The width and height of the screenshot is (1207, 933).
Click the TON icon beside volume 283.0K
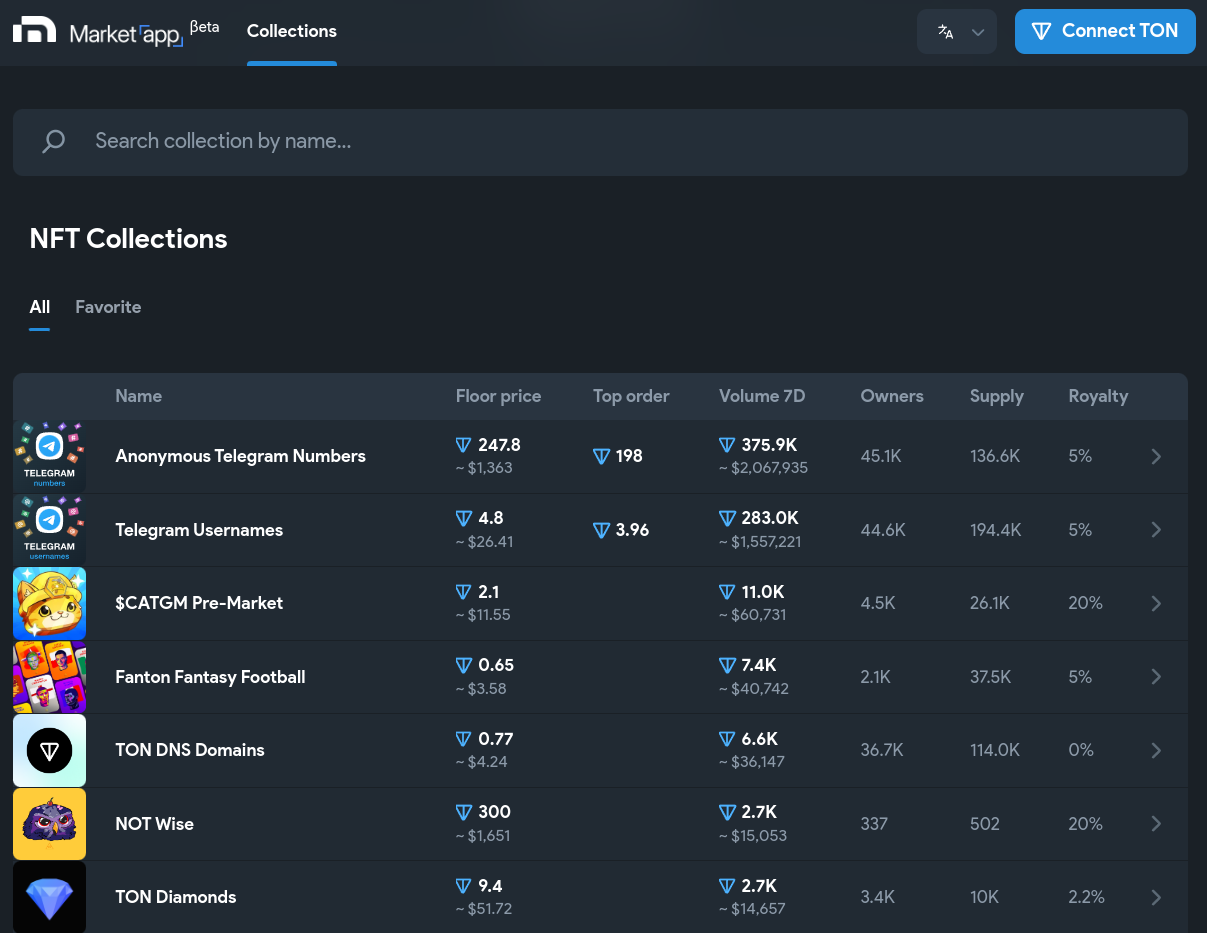[727, 518]
